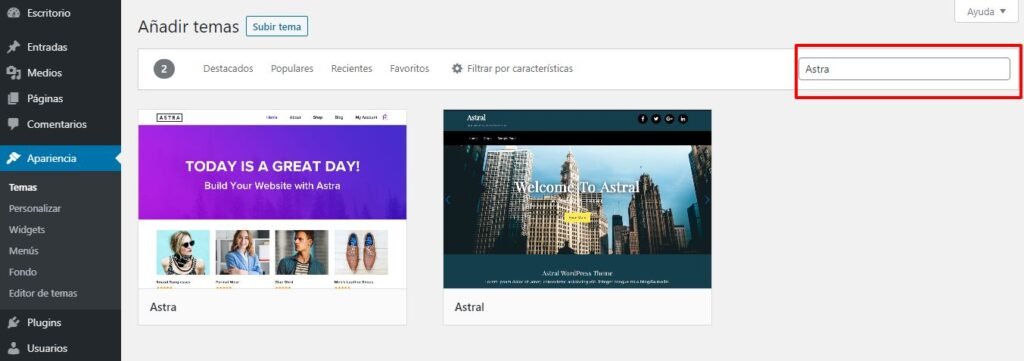
Task: Click the Entradas pin icon
Action: tap(13, 47)
